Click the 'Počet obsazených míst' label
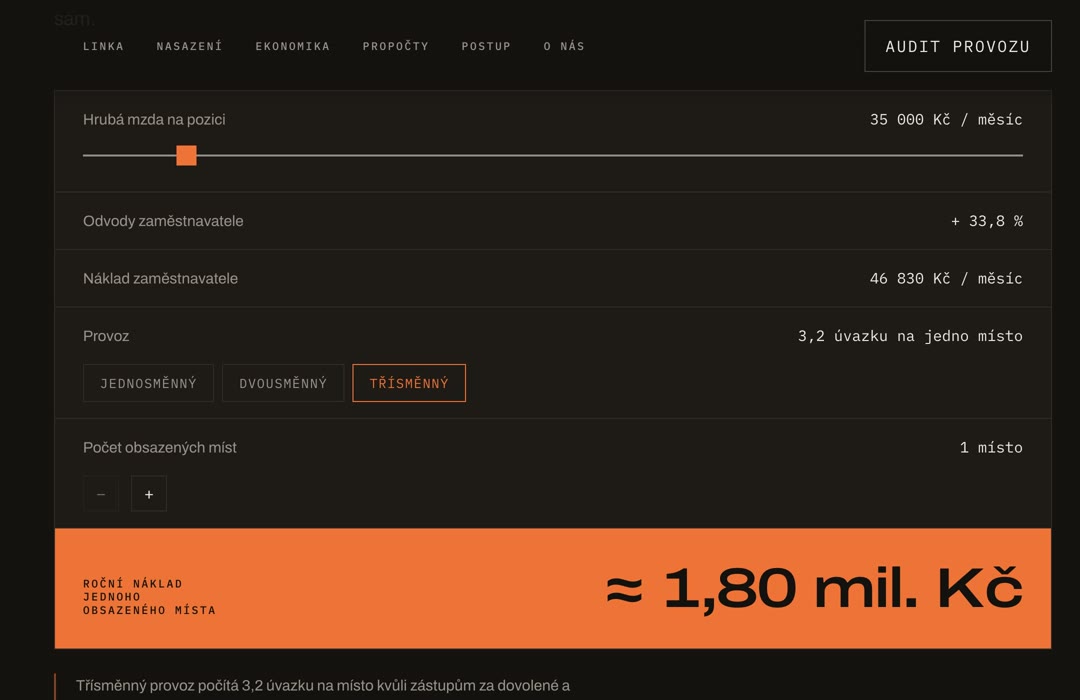 [x=160, y=448]
